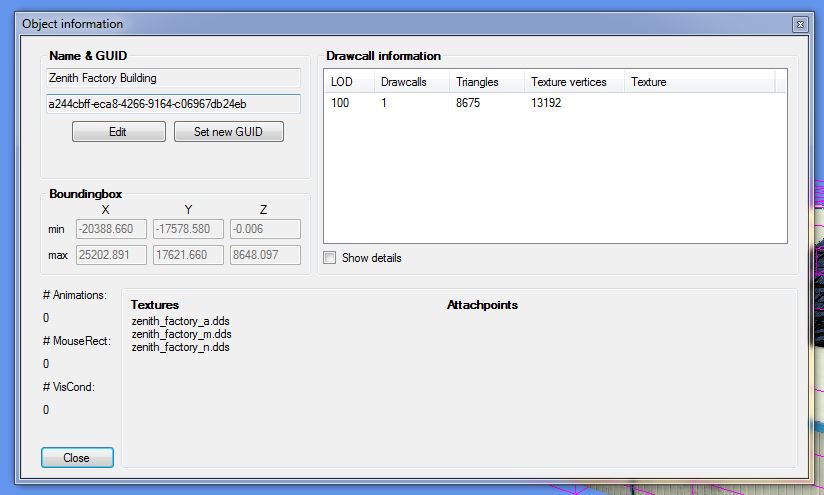Click the min Y boundingbox field
Viewport: 824px width, 495px height.
[x=187, y=230]
